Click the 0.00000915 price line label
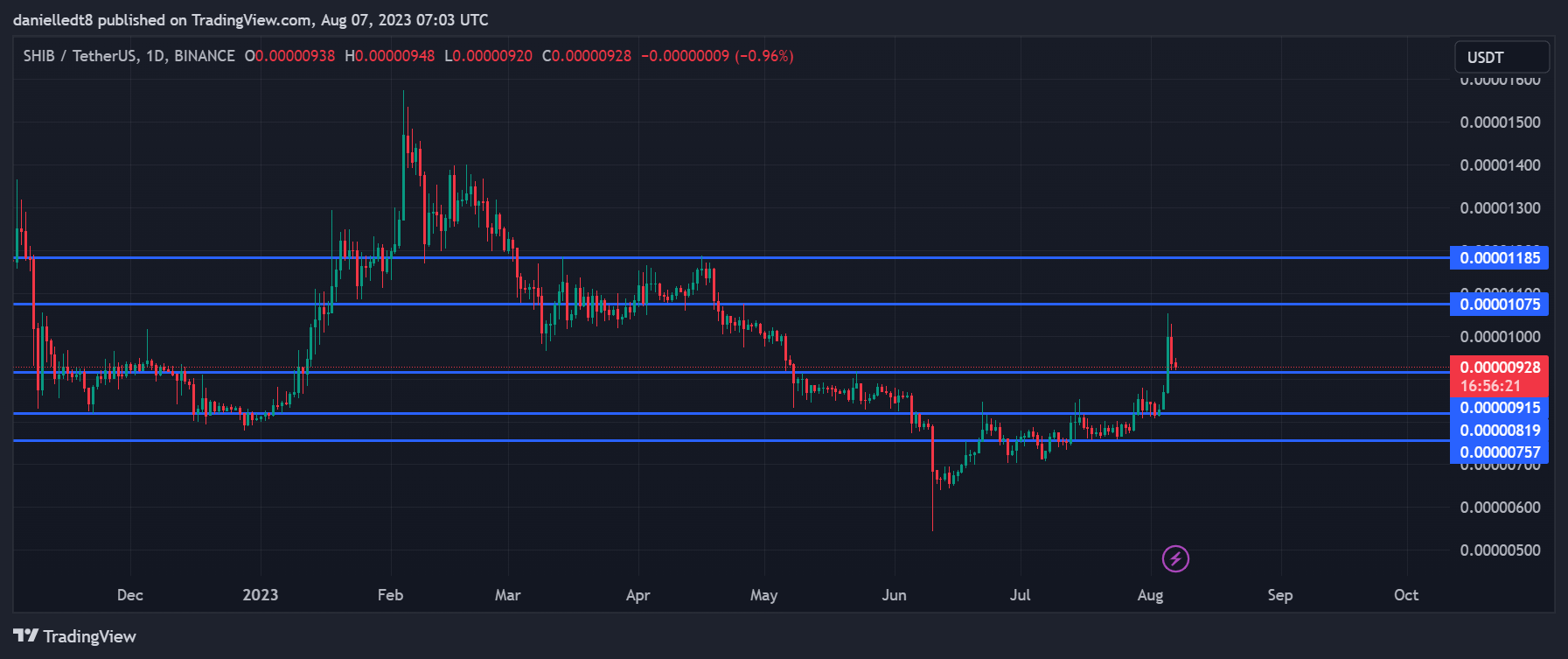The height and width of the screenshot is (659, 1568). tap(1499, 408)
